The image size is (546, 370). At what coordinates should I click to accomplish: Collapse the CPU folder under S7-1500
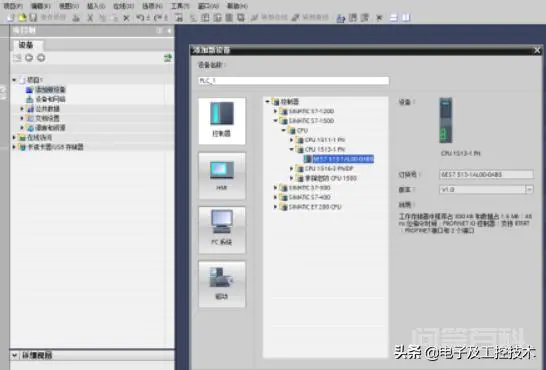(283, 131)
